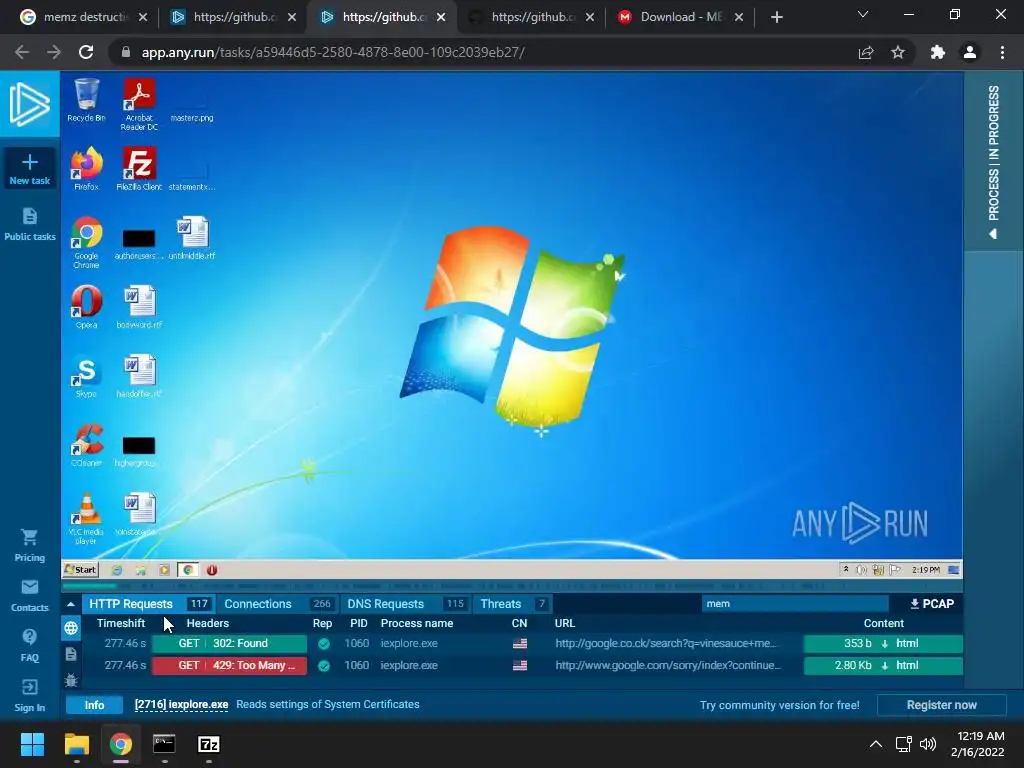Reload the current page
The image size is (1024, 768).
click(86, 52)
